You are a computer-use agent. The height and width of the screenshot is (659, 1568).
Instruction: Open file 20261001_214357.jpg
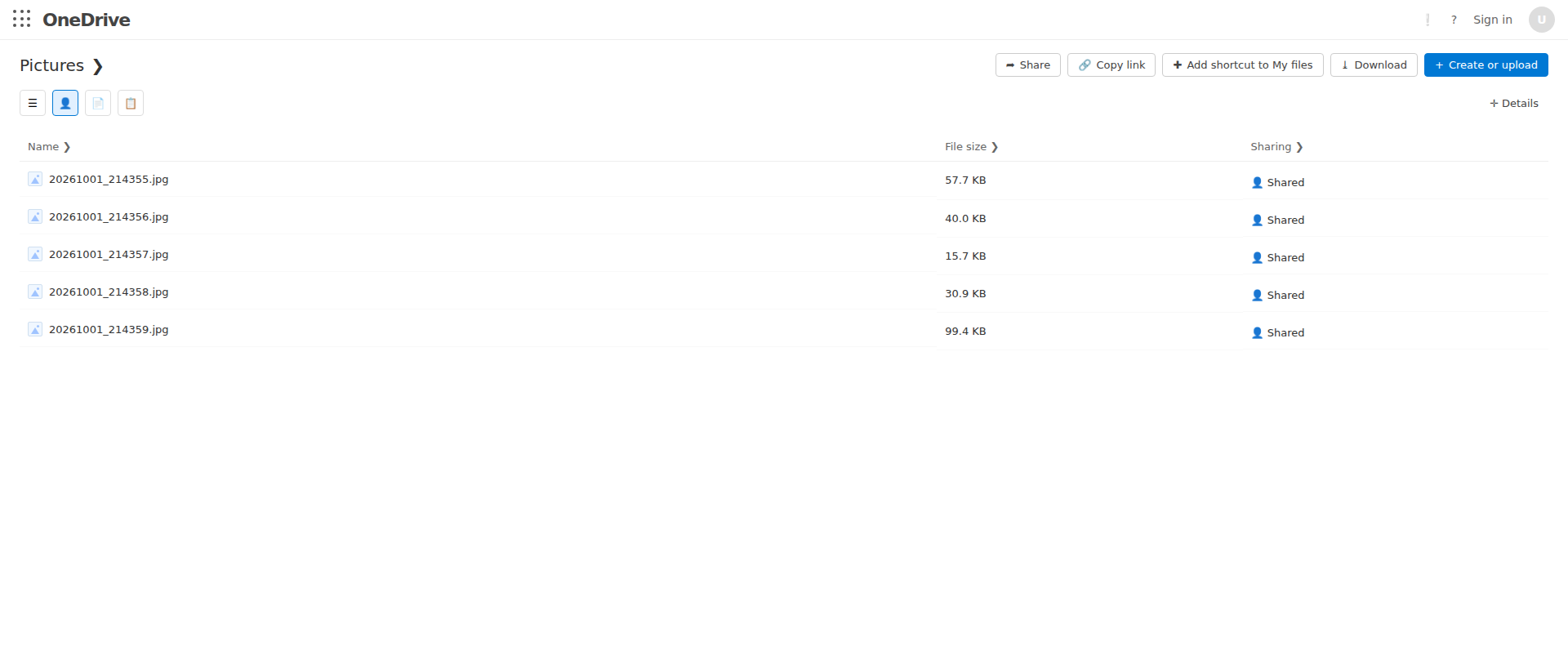pos(109,254)
